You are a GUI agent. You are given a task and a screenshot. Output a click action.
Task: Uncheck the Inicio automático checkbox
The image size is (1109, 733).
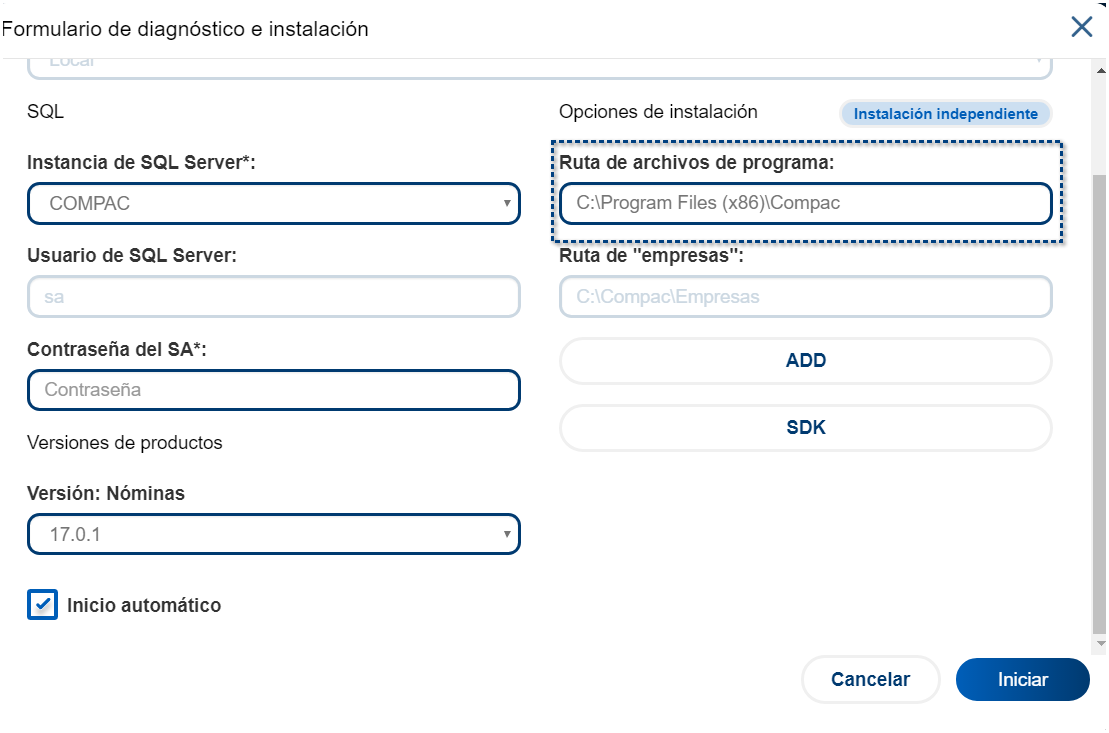(42, 605)
